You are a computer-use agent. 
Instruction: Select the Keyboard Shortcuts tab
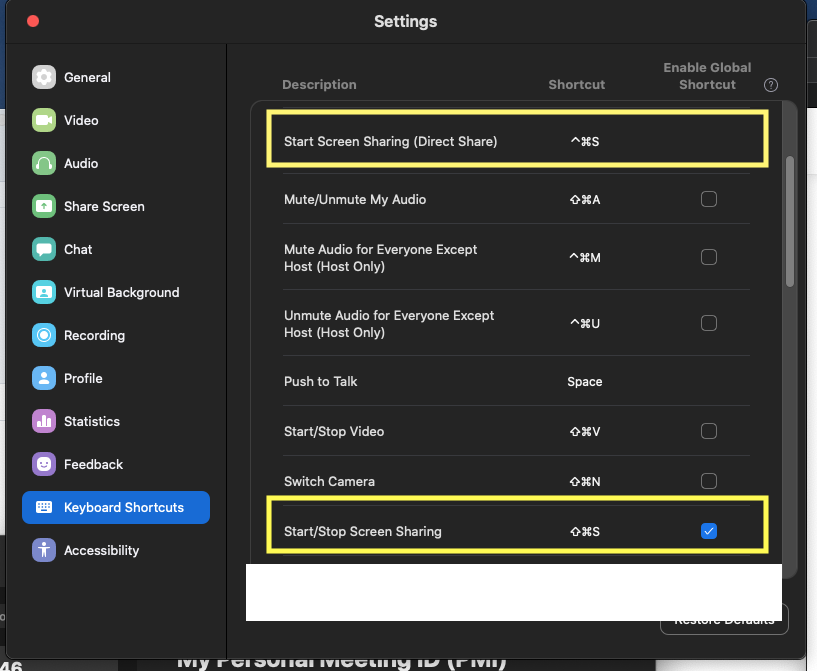116,507
